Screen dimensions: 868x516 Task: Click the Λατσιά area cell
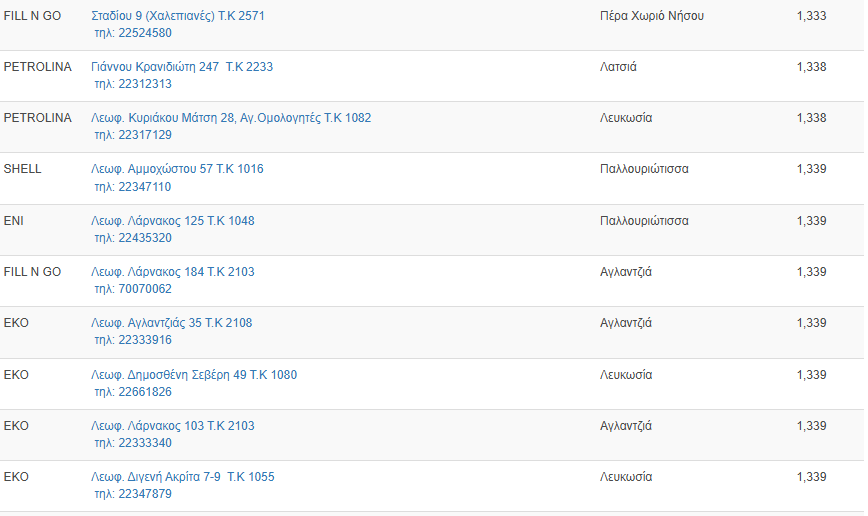pos(618,67)
